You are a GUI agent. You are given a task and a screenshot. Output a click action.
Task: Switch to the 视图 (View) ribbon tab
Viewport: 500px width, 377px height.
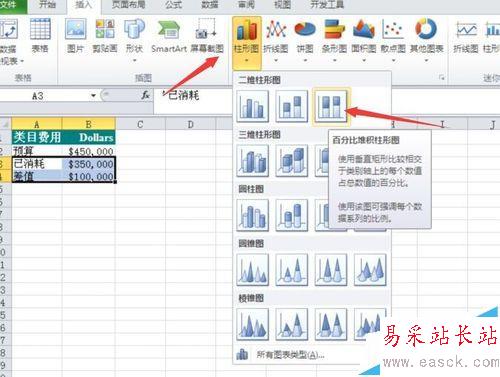pos(282,5)
